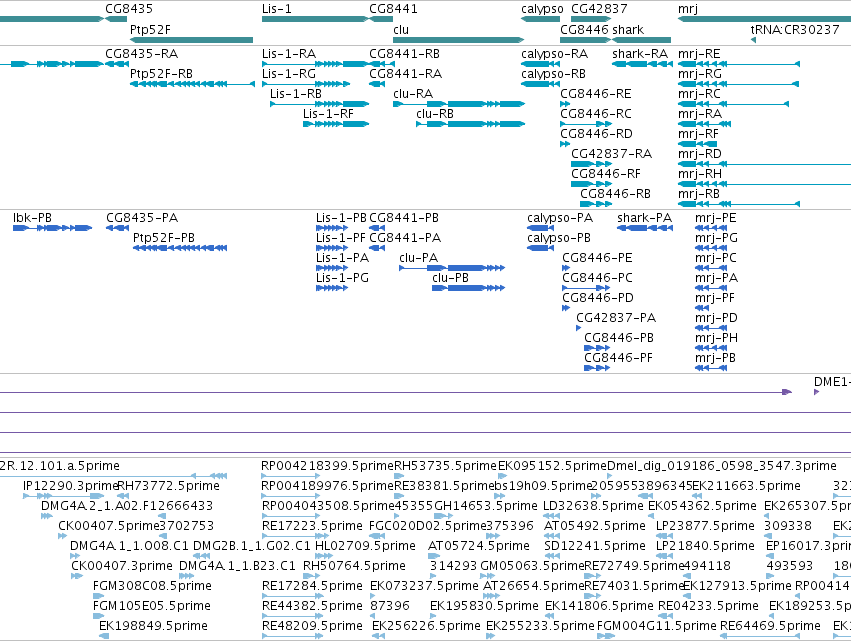Screen dimensions: 851x641
Task: Select the tRNA:CR30237 label
Action: click(795, 30)
